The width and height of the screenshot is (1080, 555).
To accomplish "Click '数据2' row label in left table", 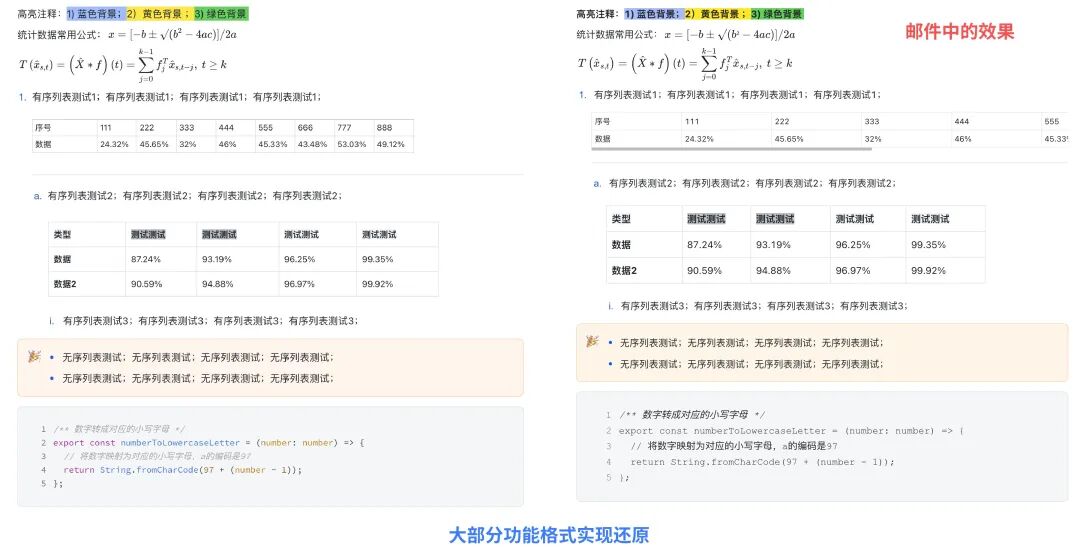I will click(87, 284).
